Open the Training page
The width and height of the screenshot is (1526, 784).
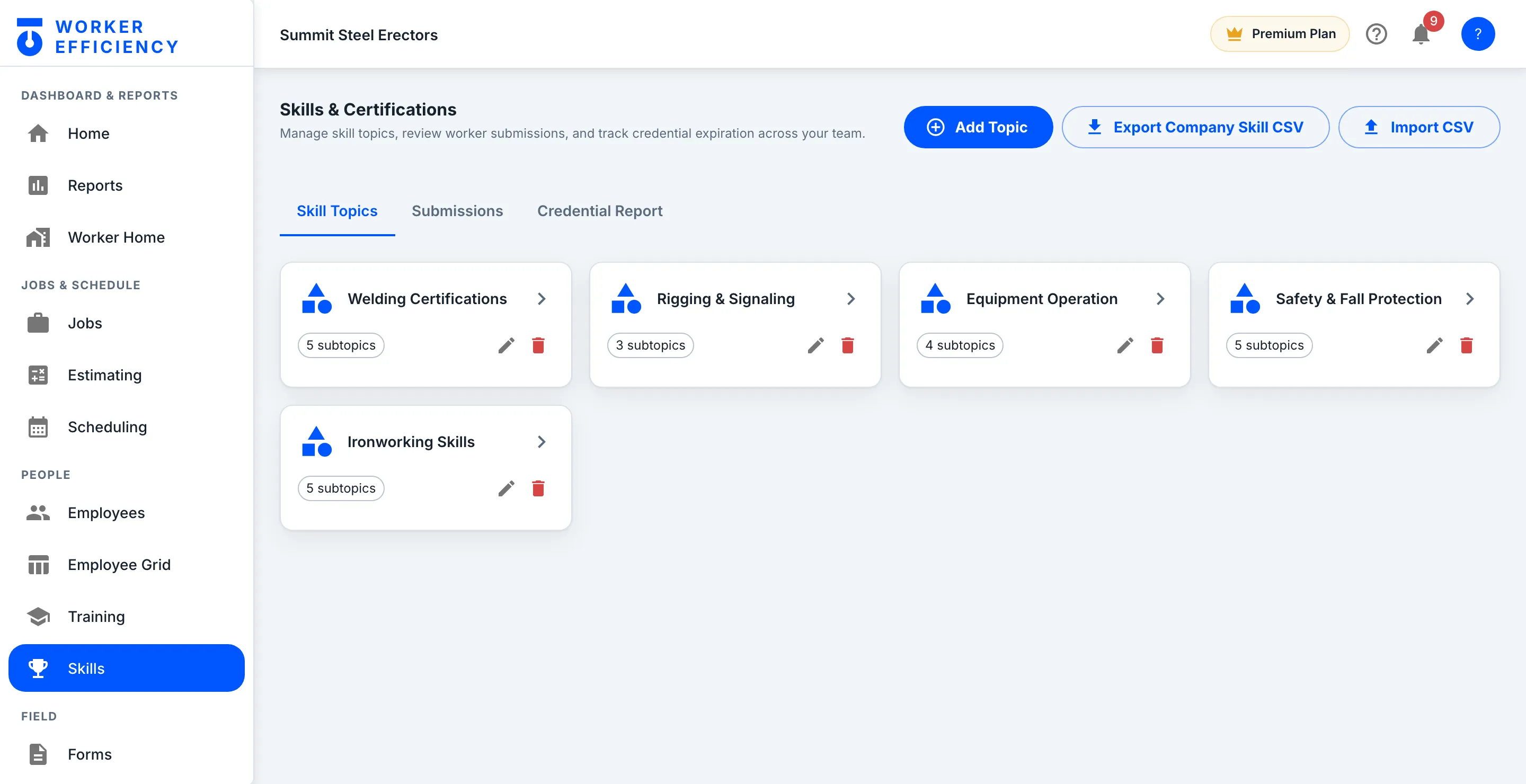pos(126,617)
